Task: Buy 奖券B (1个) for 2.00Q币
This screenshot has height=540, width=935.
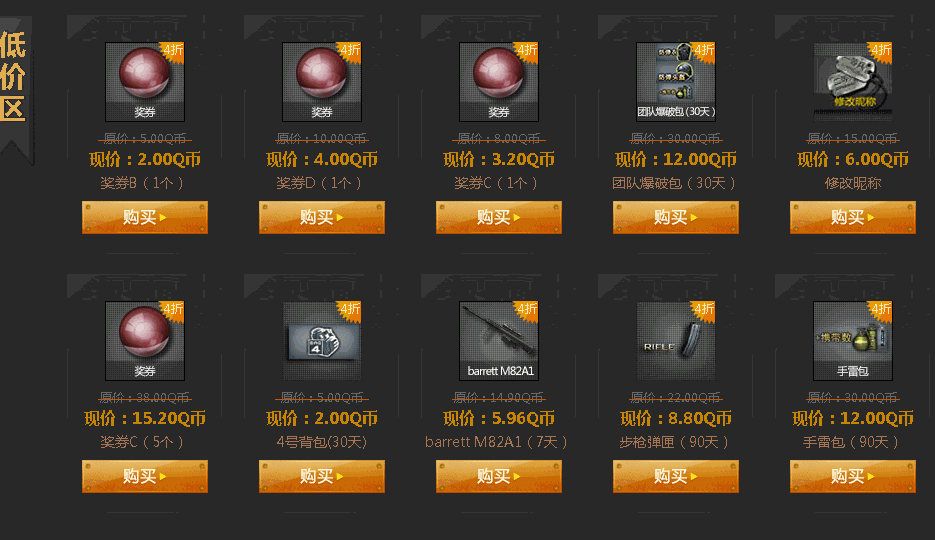Action: coord(145,217)
